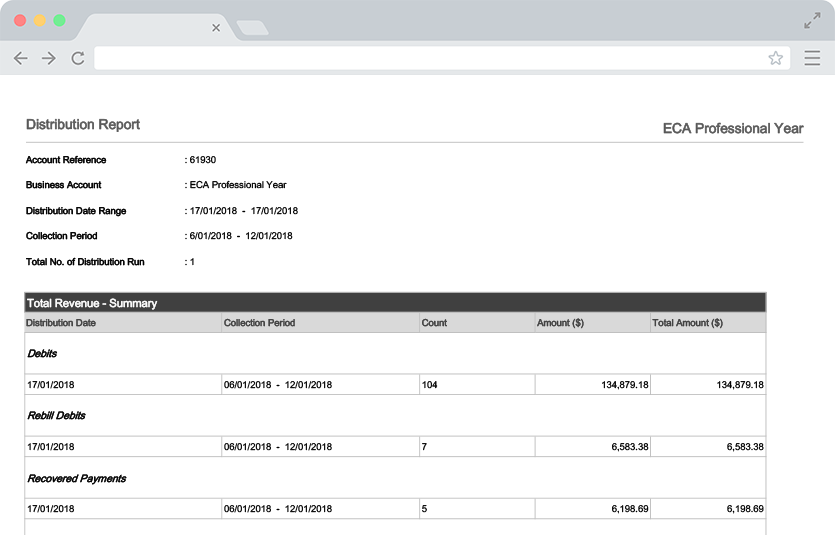This screenshot has height=535, width=835.
Task: Select Debits total amount 134,879.18
Action: coord(740,385)
